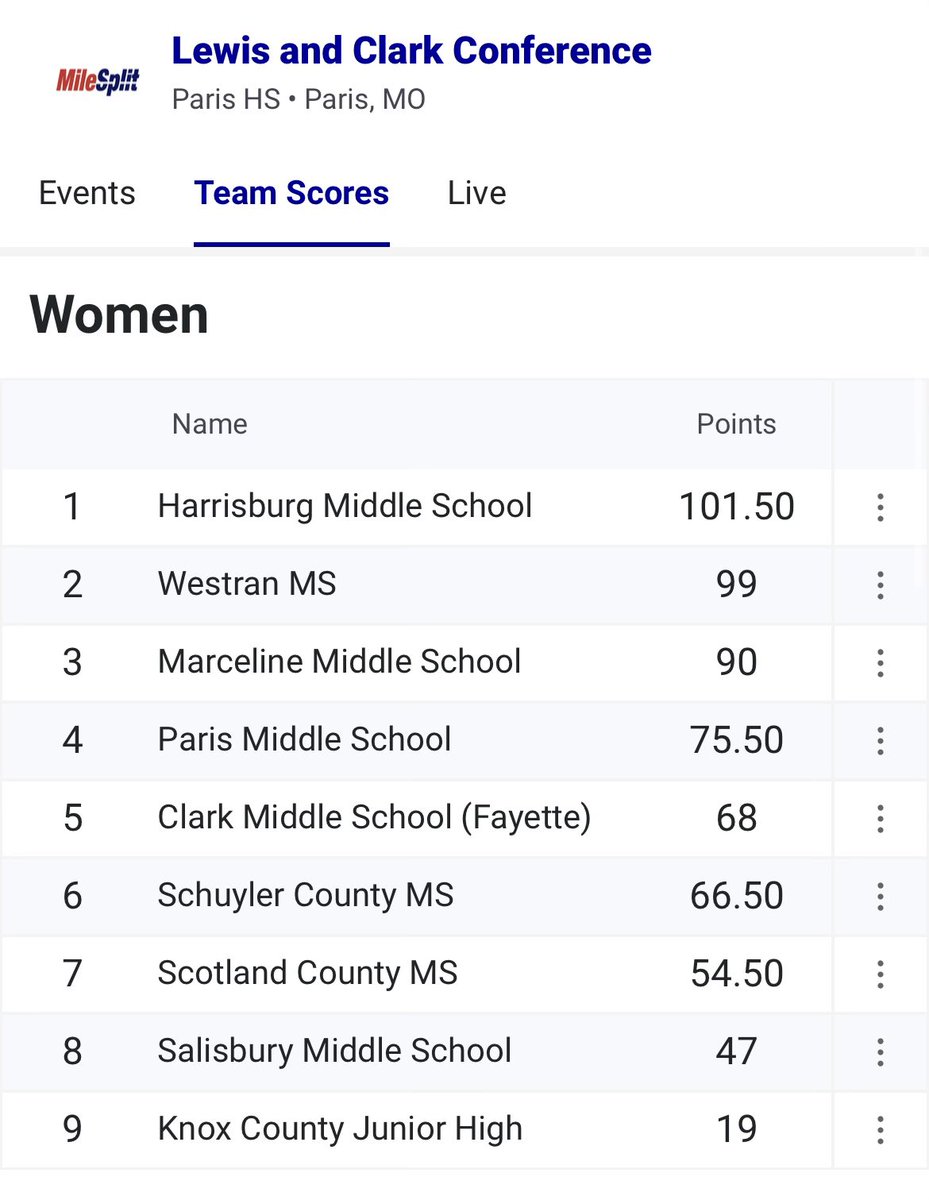This screenshot has height=1200, width=929.
Task: Click the Paris HS venue subtitle
Action: pyautogui.click(x=226, y=101)
